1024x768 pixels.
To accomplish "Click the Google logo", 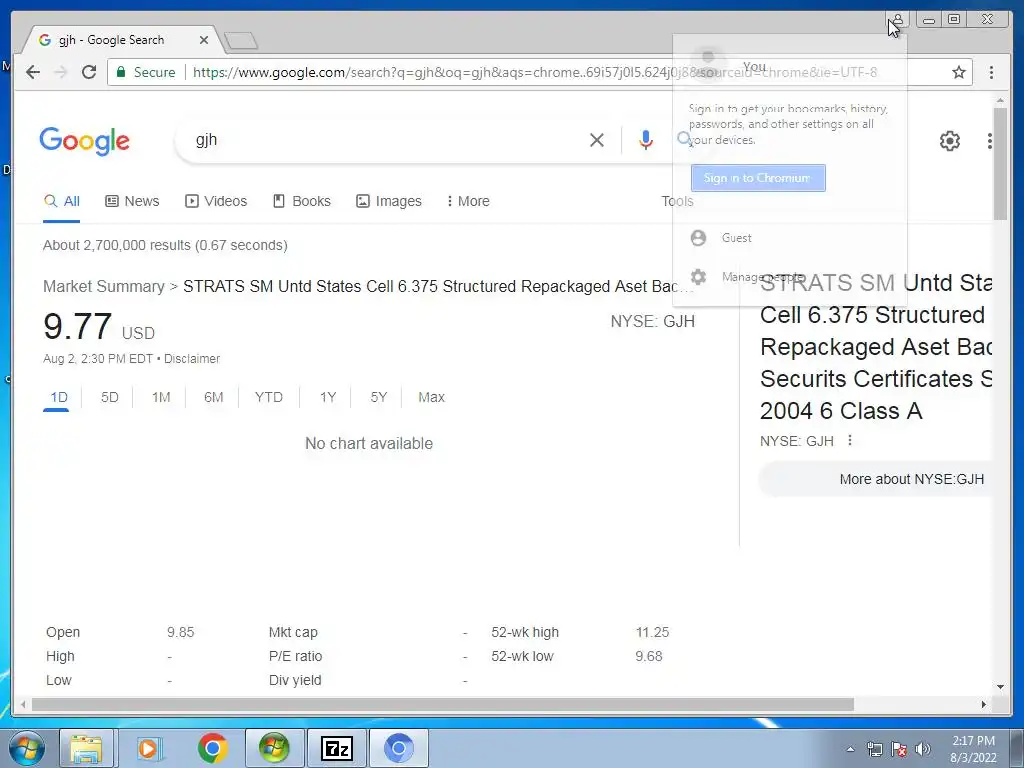I will pyautogui.click(x=84, y=141).
